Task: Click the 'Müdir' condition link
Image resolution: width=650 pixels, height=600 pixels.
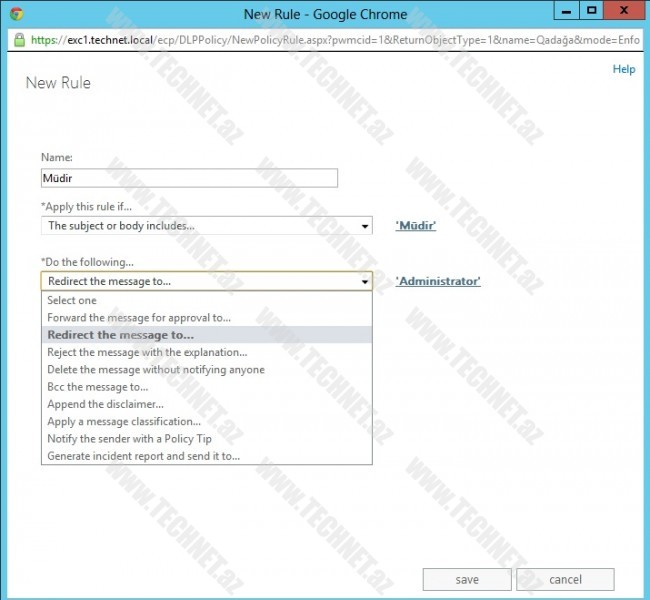Action: point(416,226)
